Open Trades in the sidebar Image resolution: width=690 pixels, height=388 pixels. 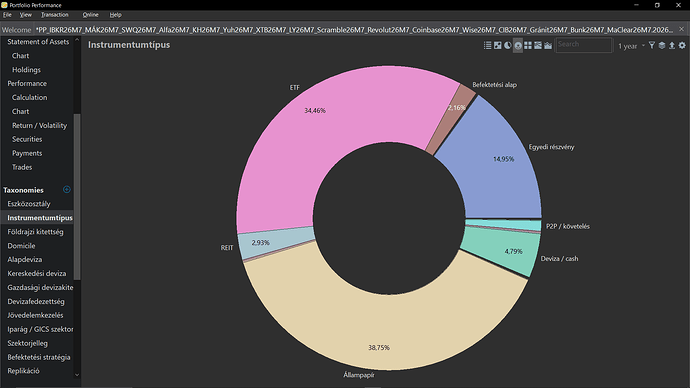pos(22,167)
